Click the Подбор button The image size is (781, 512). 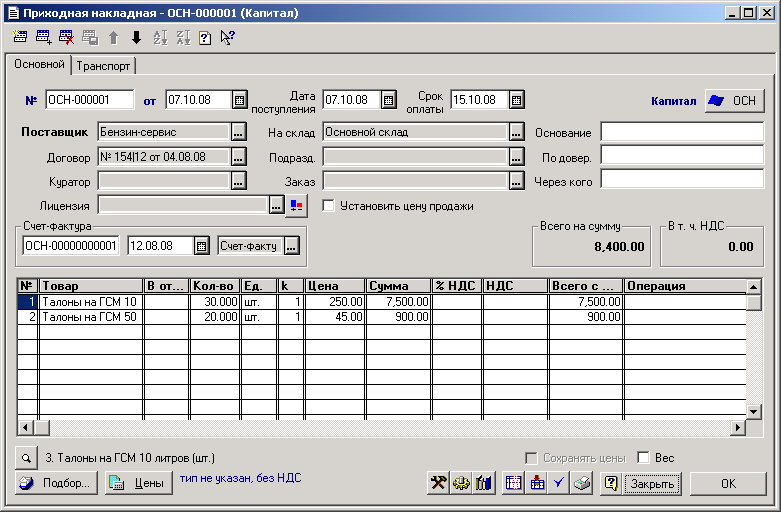[56, 483]
